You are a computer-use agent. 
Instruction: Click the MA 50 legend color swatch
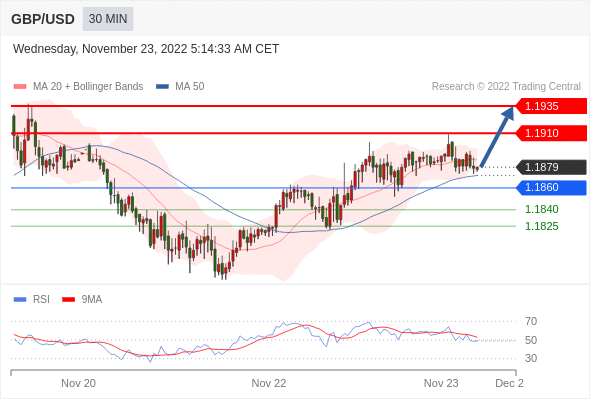tap(162, 87)
